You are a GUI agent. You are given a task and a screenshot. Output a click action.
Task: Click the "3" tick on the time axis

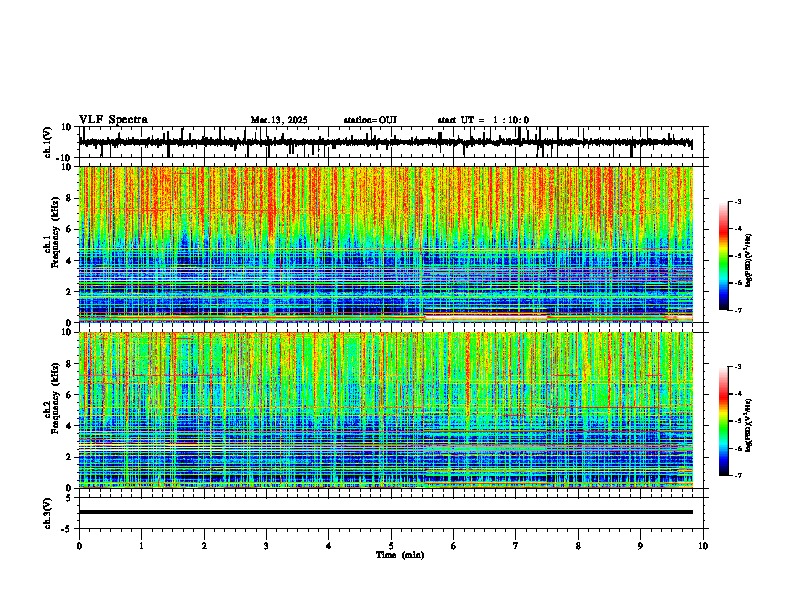[266, 546]
